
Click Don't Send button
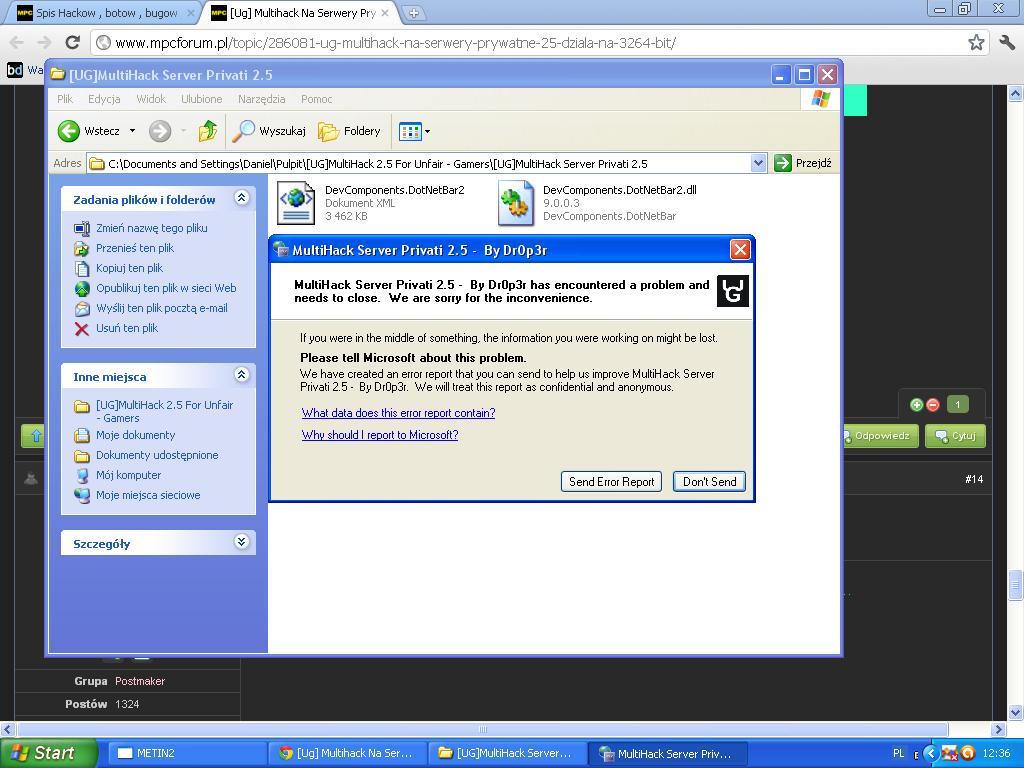click(x=709, y=482)
